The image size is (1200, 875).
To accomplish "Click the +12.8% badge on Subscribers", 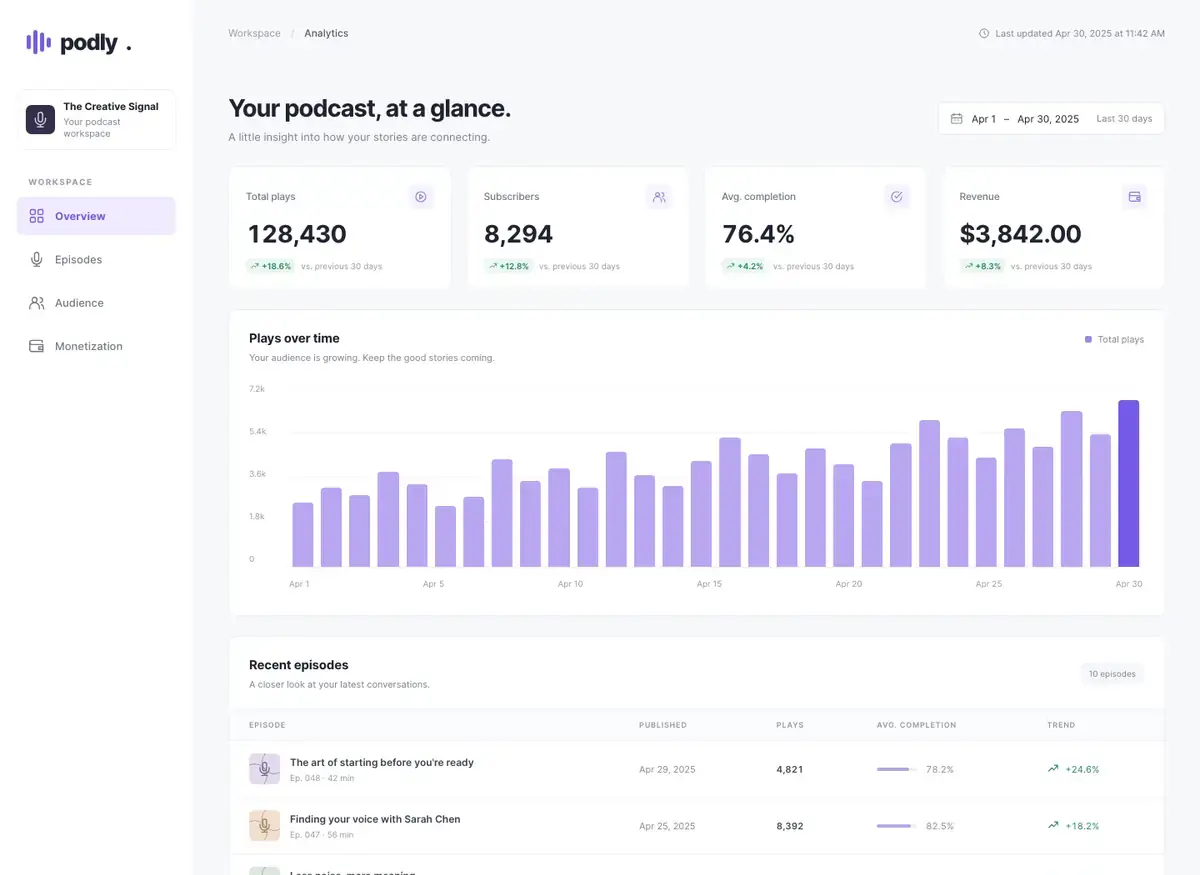I will [x=508, y=267].
